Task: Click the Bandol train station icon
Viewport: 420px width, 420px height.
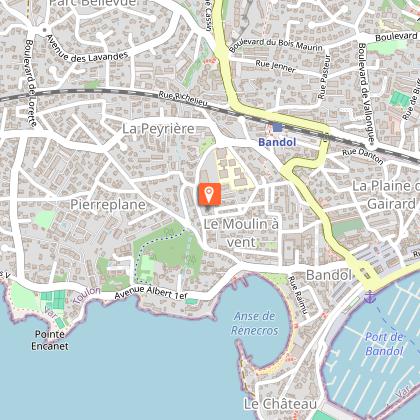Action: click(277, 128)
